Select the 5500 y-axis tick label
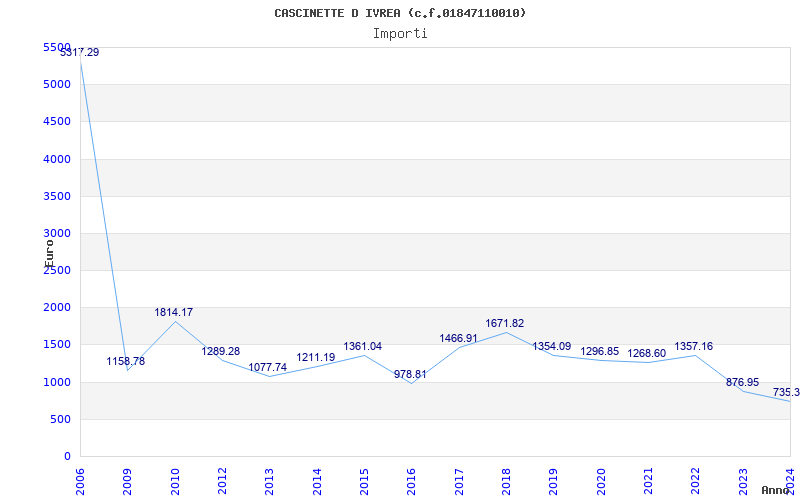 pyautogui.click(x=57, y=47)
